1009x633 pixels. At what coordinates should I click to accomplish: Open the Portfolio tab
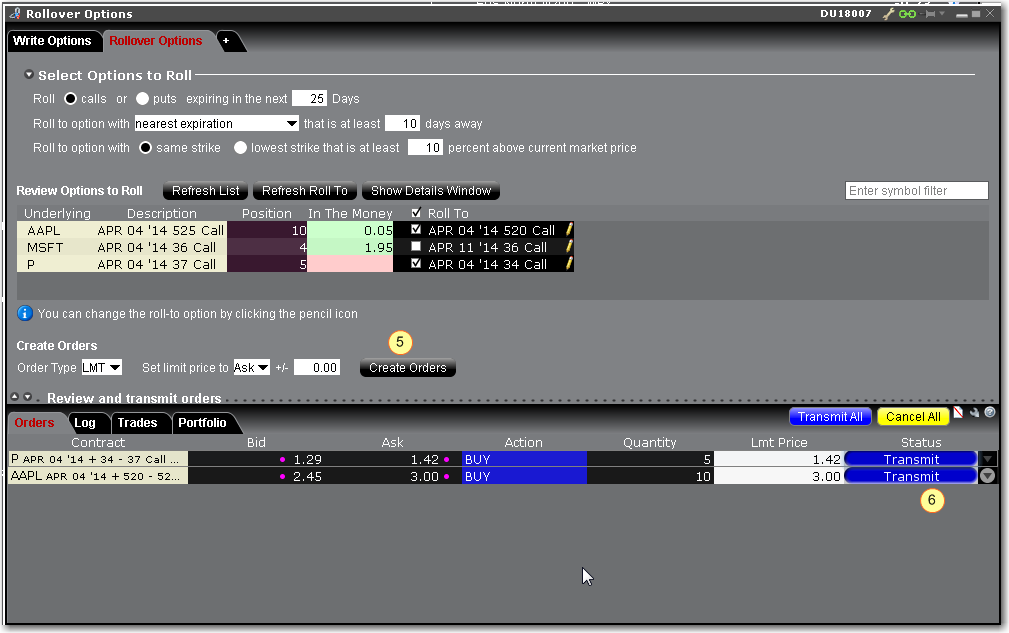[x=203, y=423]
